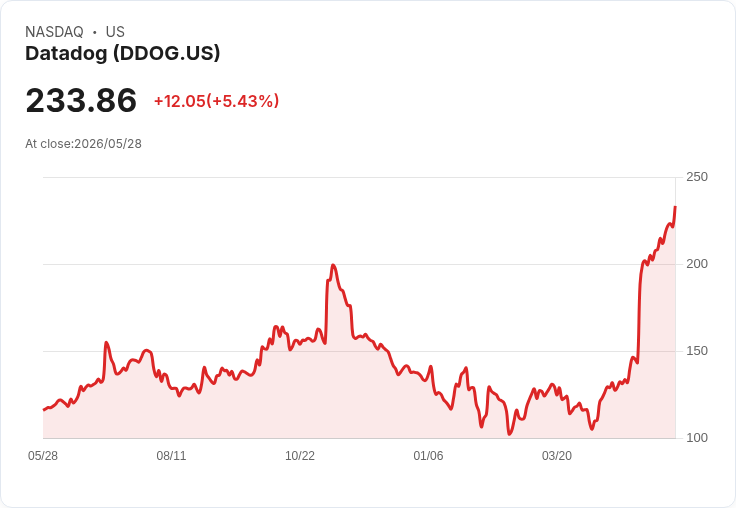Click the 01/06 date axis label
736x508 pixels.
428,455
